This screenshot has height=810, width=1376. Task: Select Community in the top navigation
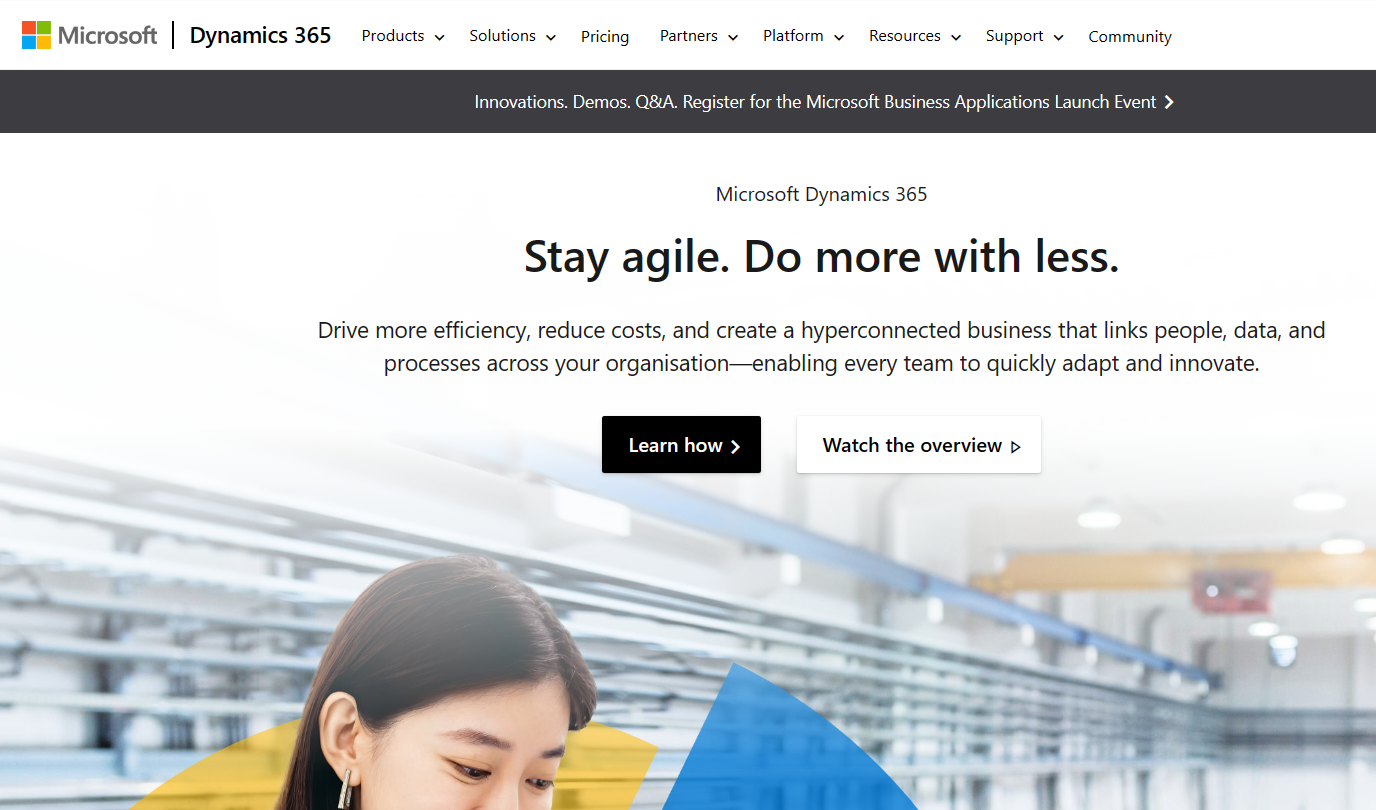click(1130, 36)
